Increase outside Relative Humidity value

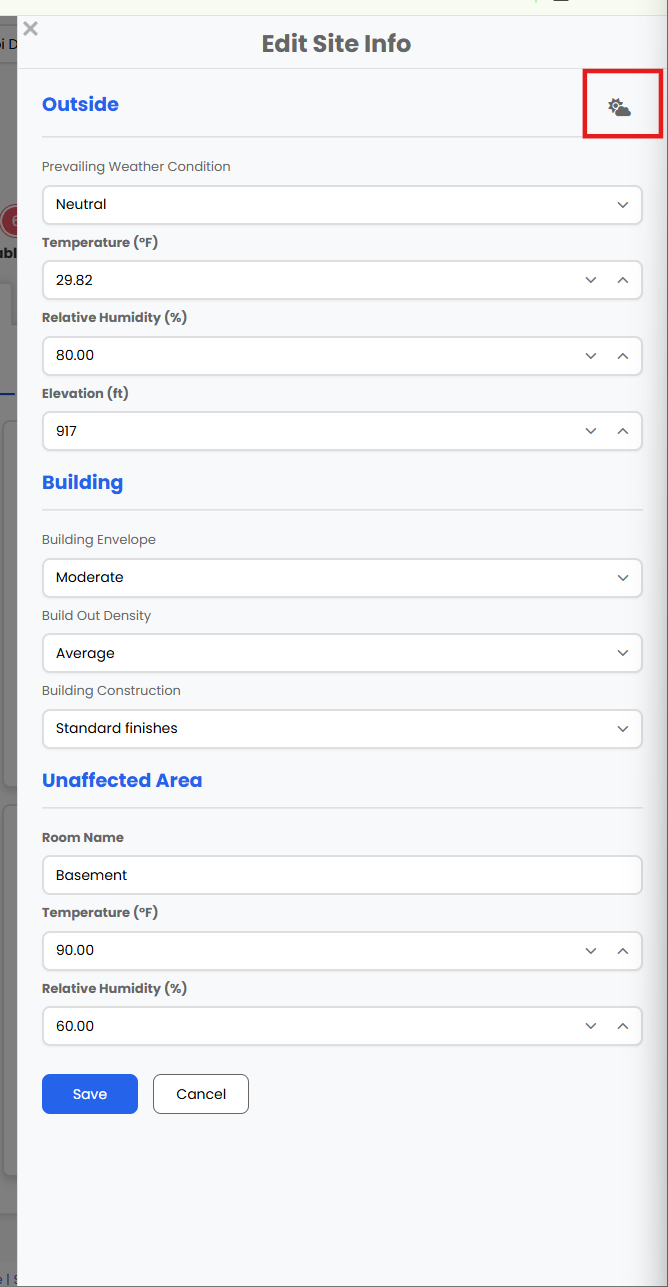click(622, 355)
